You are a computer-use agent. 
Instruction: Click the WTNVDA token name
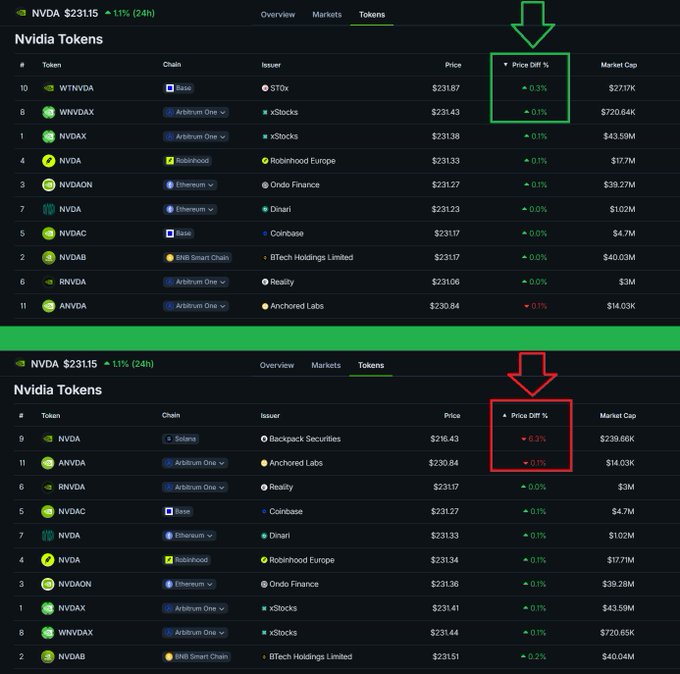coord(76,88)
